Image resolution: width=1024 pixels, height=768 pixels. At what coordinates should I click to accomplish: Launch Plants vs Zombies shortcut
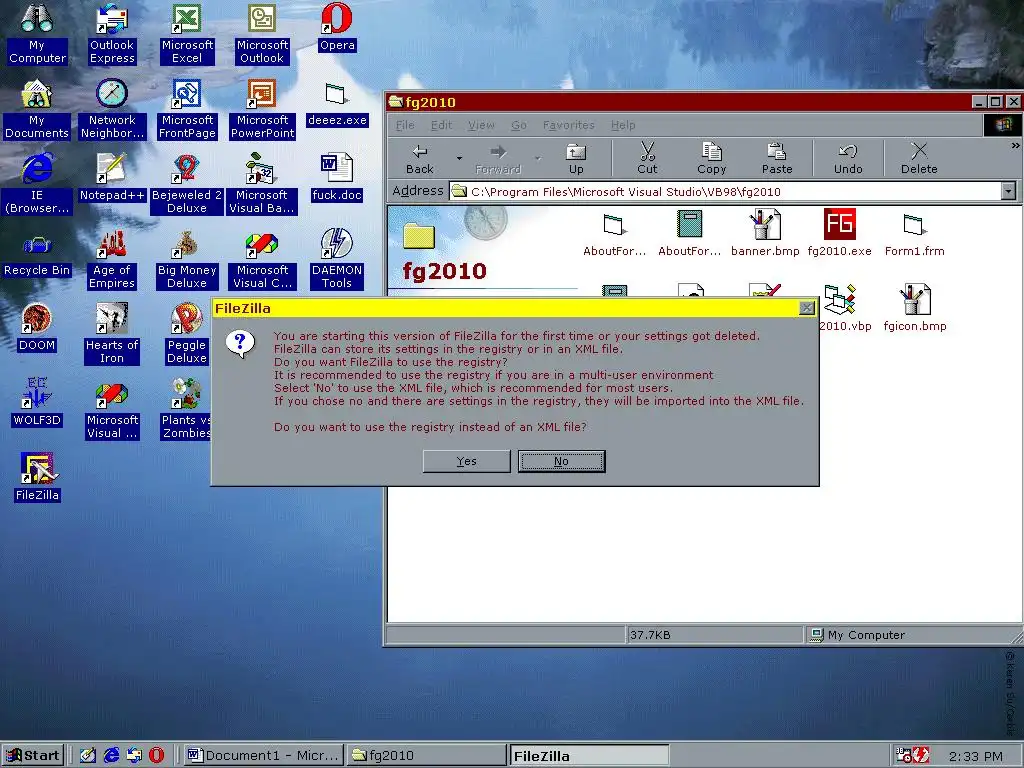coord(186,409)
